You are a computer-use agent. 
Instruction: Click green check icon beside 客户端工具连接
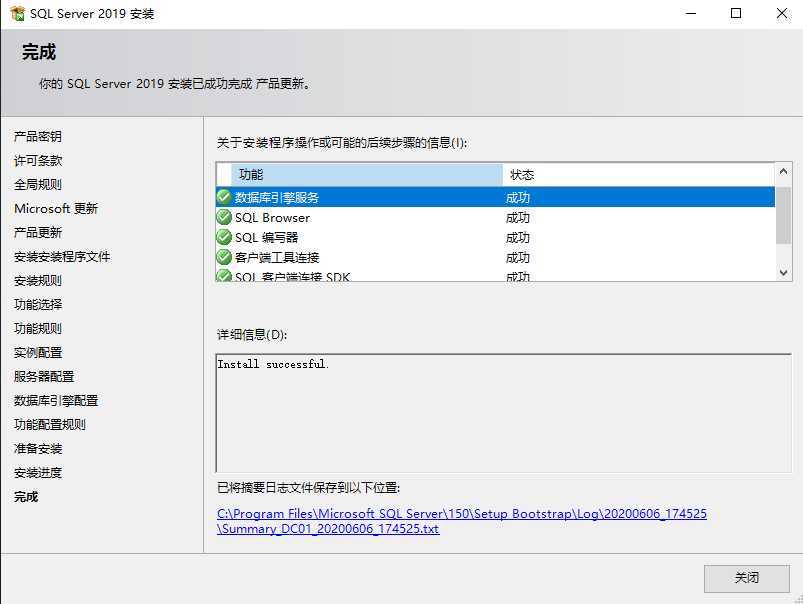(224, 257)
